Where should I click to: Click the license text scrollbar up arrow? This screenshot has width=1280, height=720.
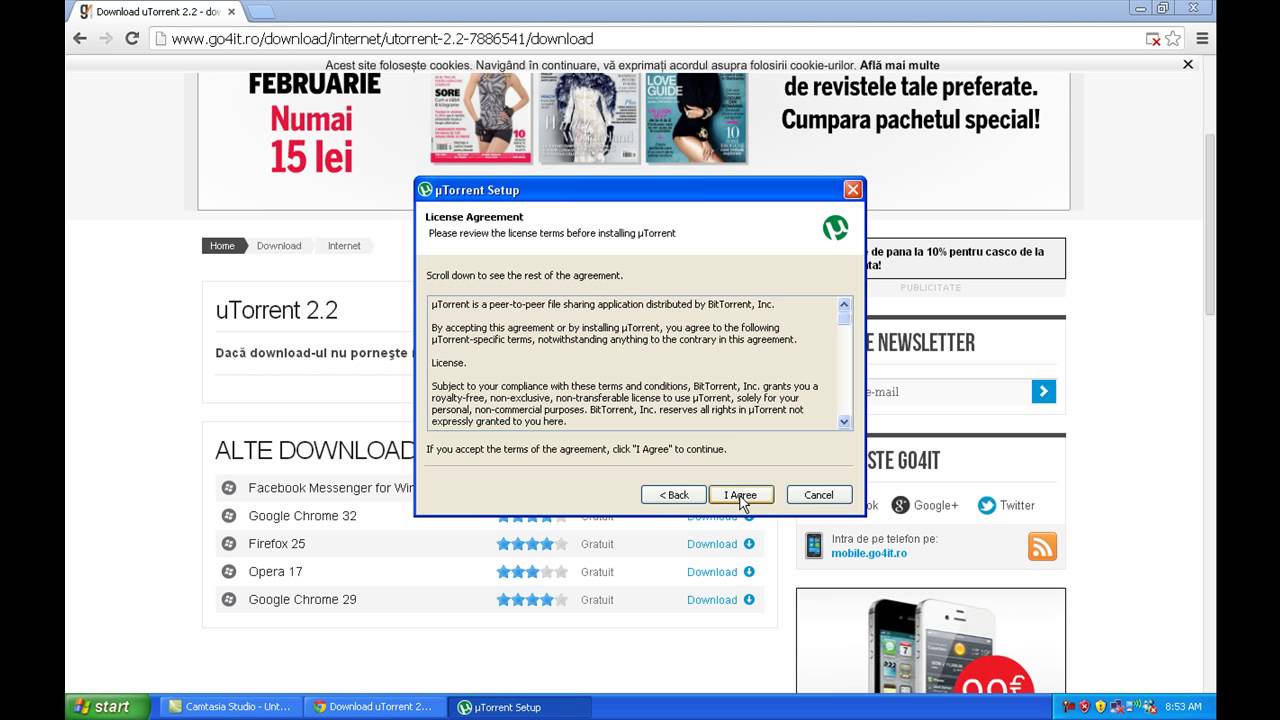pos(844,304)
